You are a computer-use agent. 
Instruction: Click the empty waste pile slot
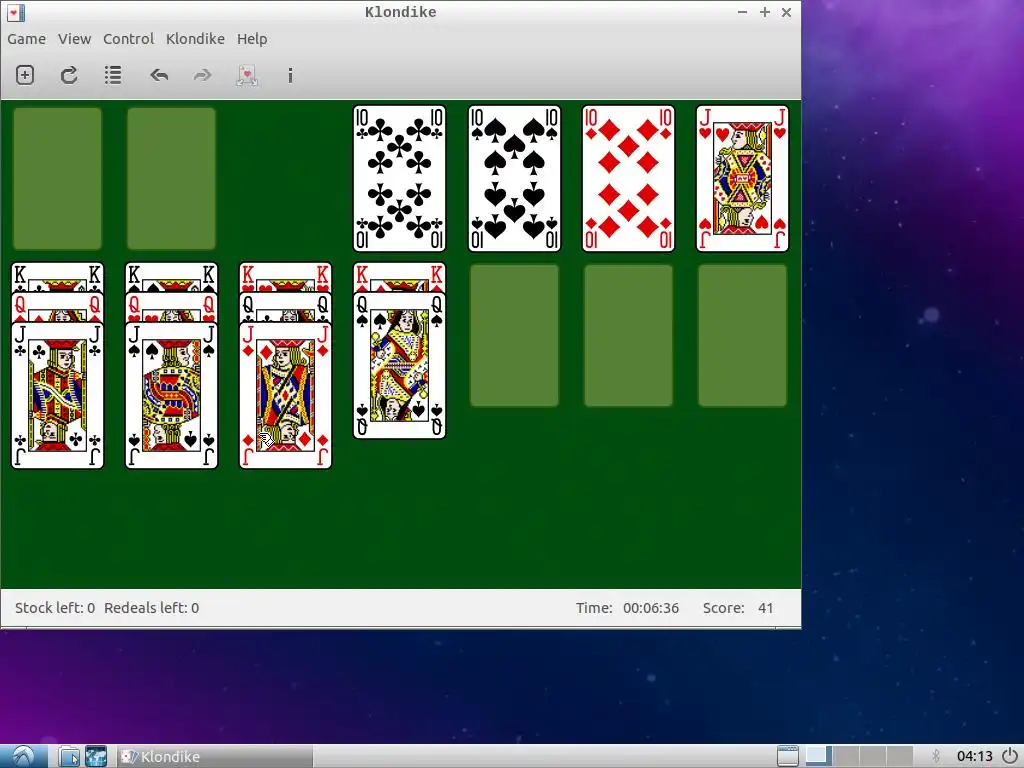pyautogui.click(x=171, y=178)
